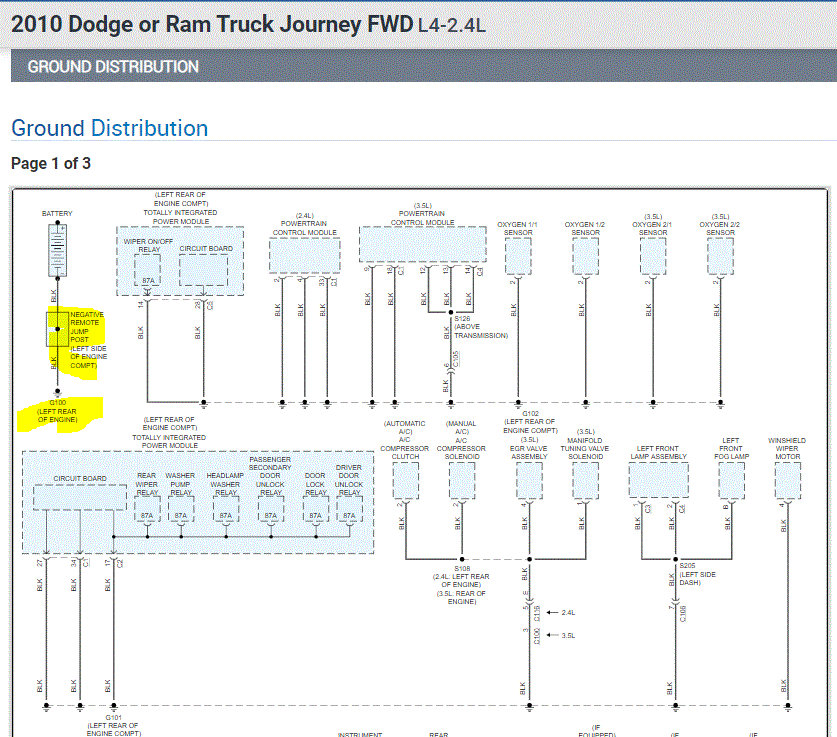Click the GROUND DISTRIBUTION gray header bar

coord(424,66)
